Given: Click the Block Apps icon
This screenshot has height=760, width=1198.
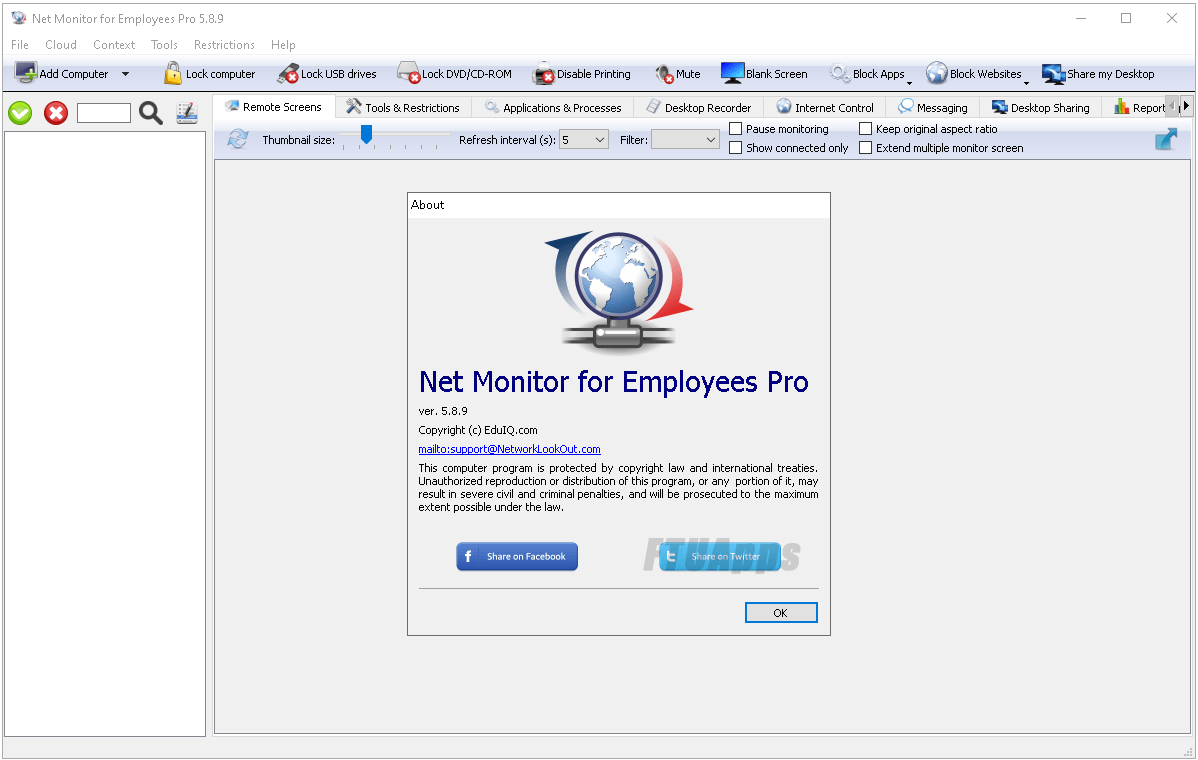Looking at the screenshot, I should point(840,73).
